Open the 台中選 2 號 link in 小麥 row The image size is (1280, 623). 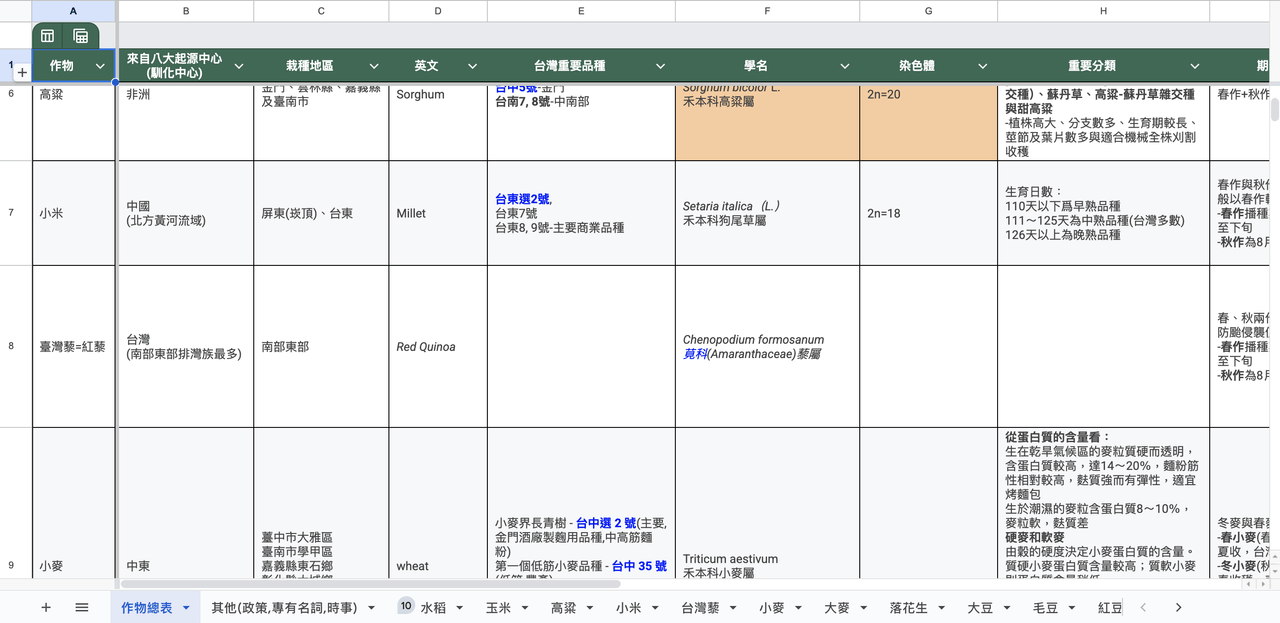(606, 522)
